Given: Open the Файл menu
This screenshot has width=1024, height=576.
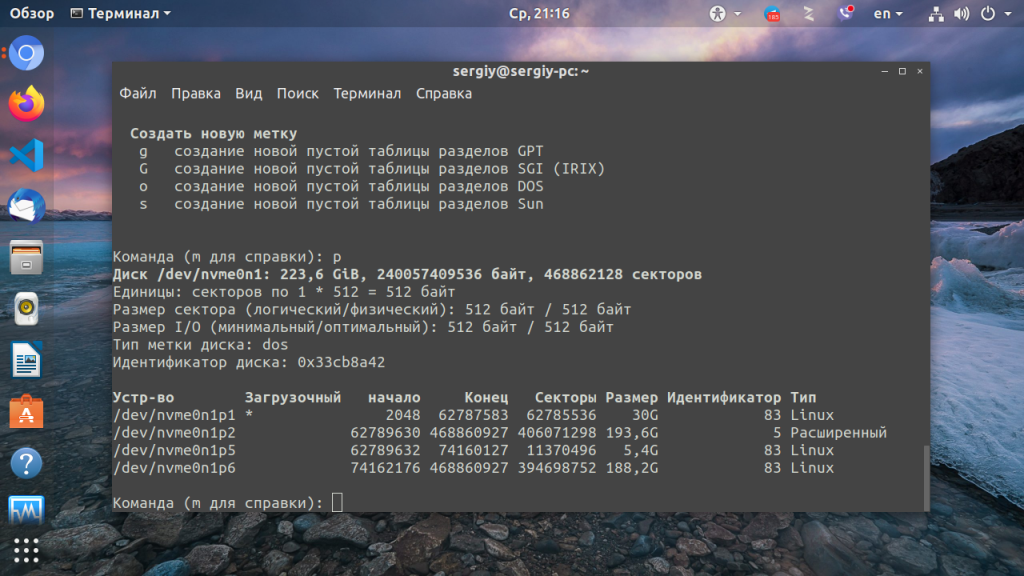Looking at the screenshot, I should [138, 93].
